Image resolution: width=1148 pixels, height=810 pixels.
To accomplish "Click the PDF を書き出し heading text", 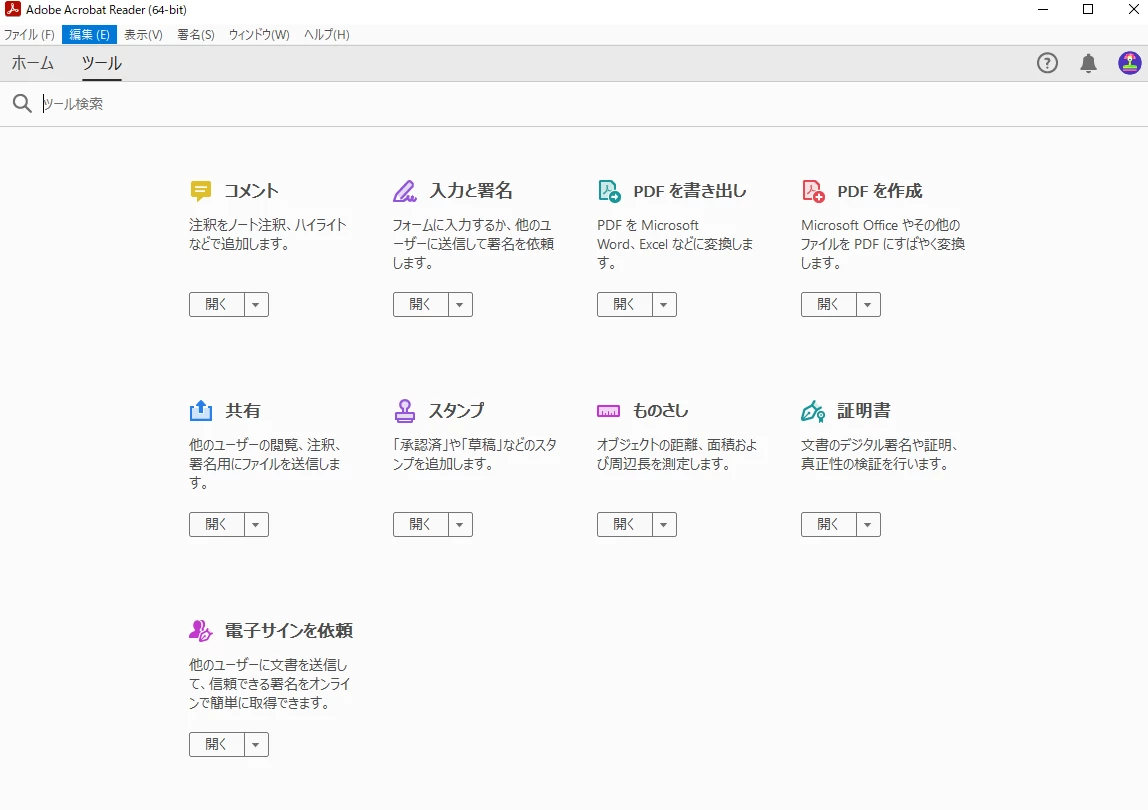I will tap(690, 191).
